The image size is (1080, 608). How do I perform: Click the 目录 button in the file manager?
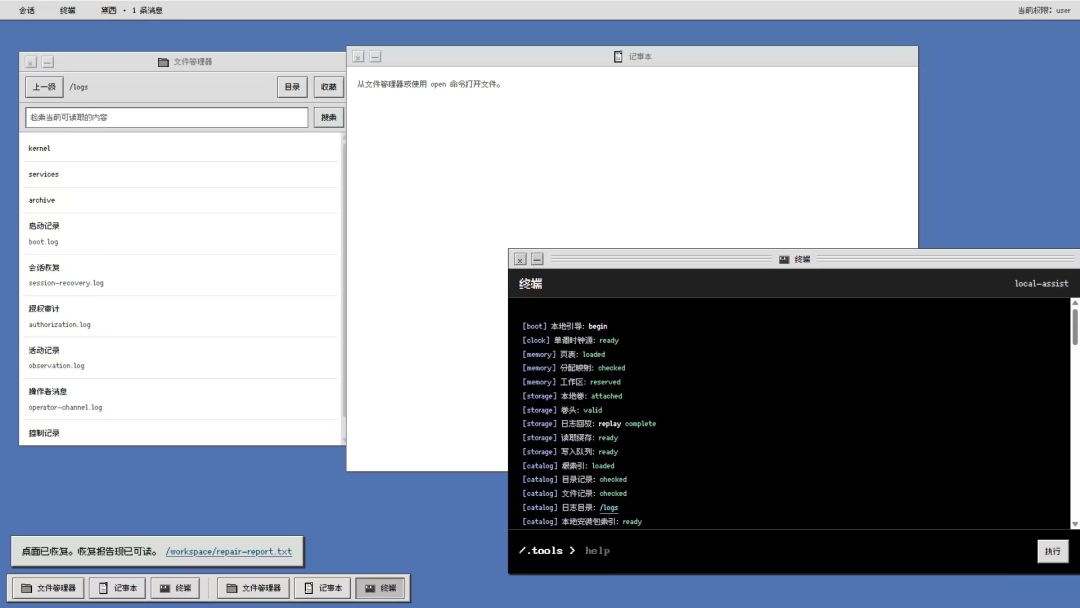tap(292, 87)
